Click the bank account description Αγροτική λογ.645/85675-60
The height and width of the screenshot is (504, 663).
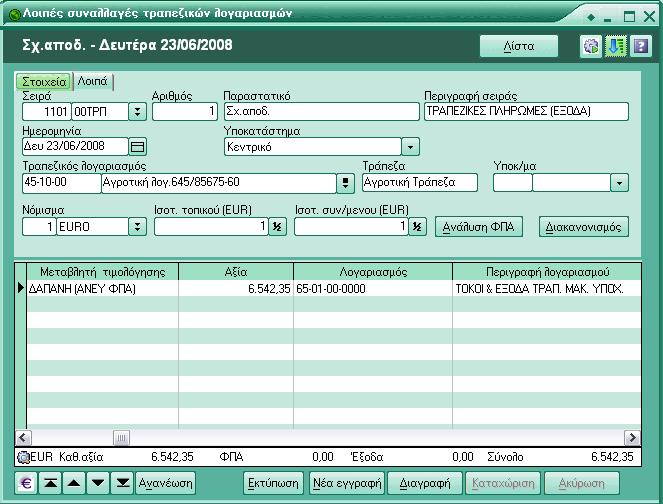[219, 183]
